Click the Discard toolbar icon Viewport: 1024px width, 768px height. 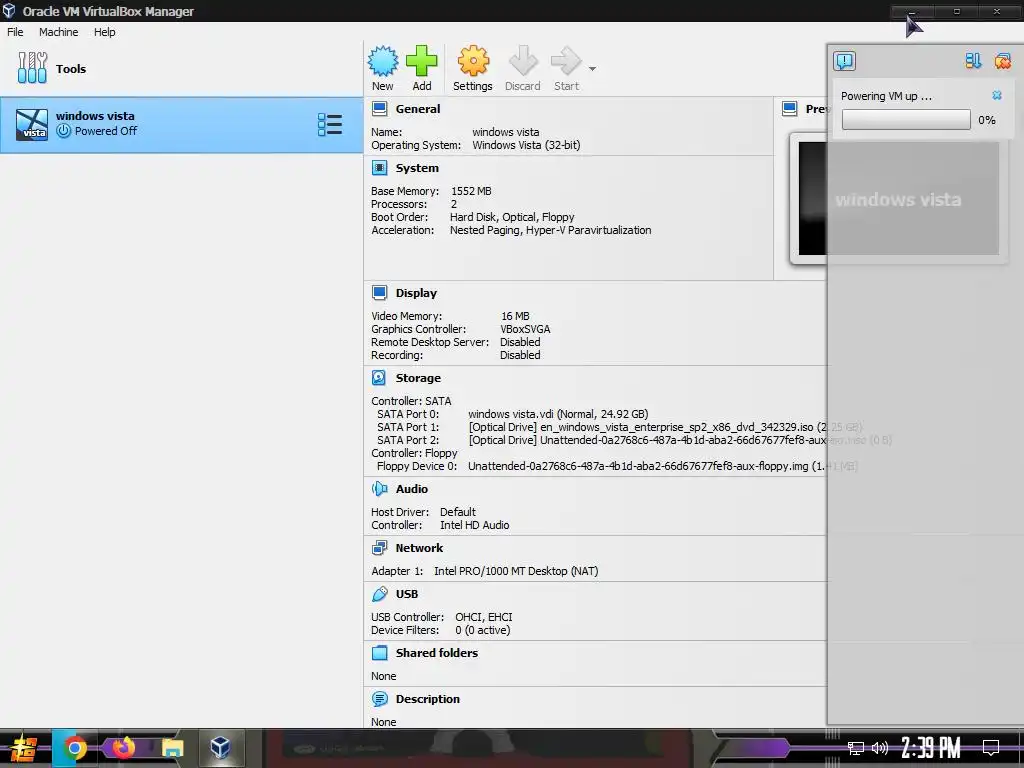pos(522,61)
